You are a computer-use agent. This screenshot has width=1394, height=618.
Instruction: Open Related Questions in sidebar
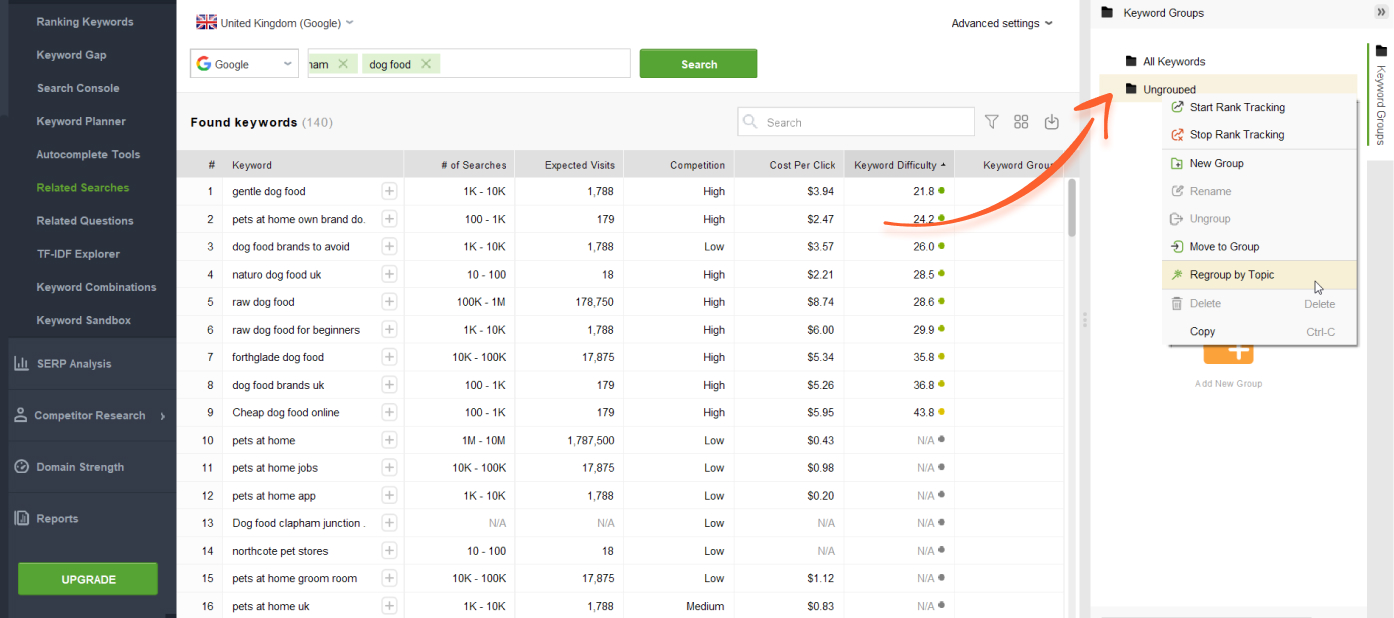pos(85,221)
